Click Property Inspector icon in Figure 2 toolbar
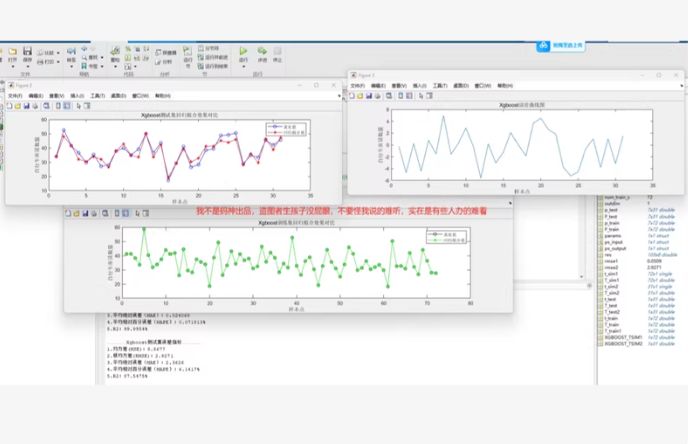Viewport: 698px width, 444px height. pyautogui.click(x=87, y=106)
